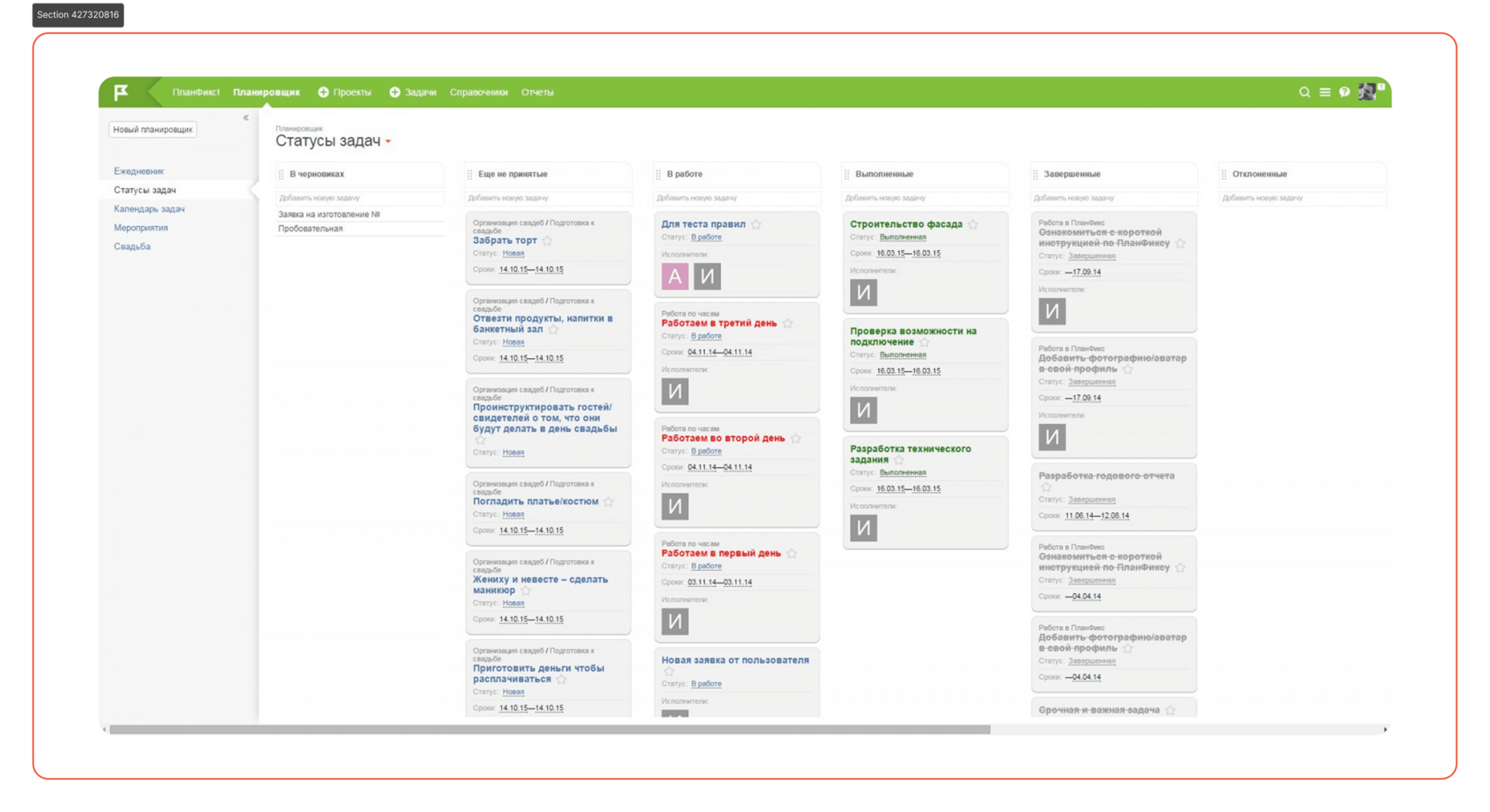Grab drag handle of В черновиках column
This screenshot has height=812, width=1490.
click(281, 175)
